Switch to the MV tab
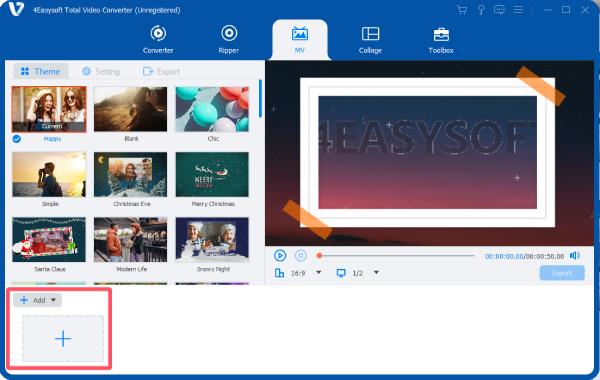This screenshot has width=600, height=380. [x=300, y=40]
